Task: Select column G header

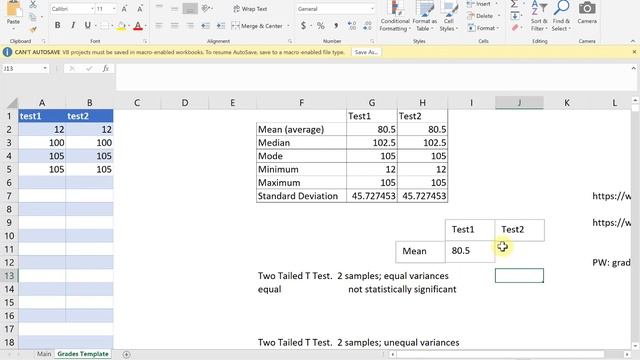Action: (x=372, y=103)
